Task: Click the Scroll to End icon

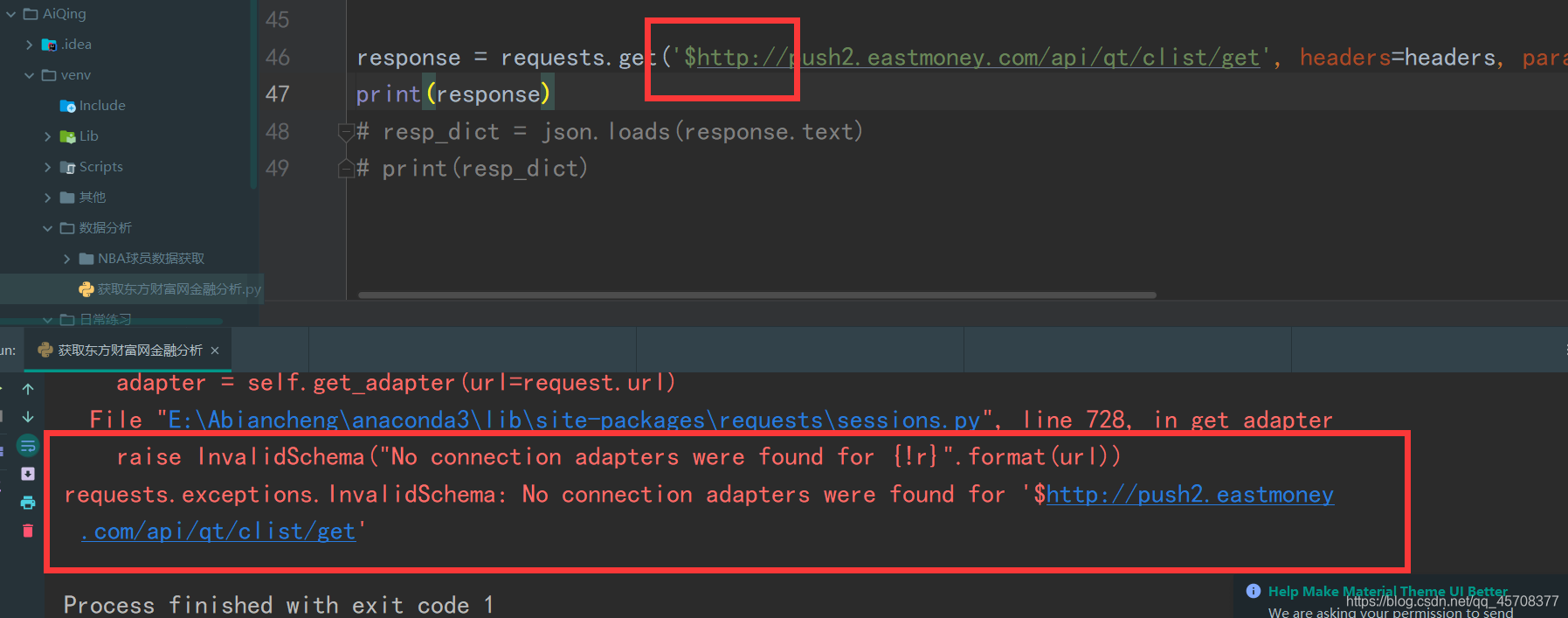Action: 28,474
